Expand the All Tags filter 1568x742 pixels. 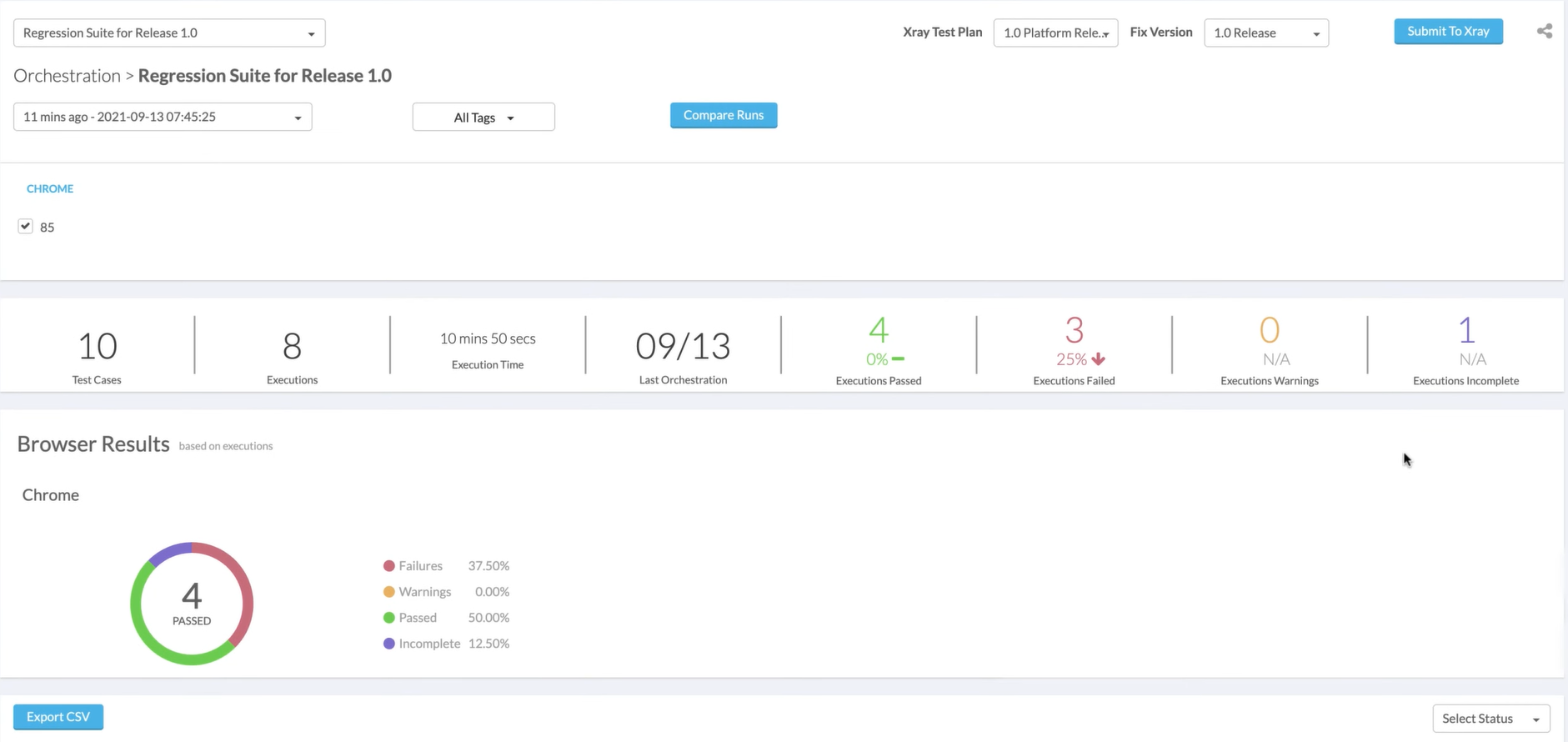(x=483, y=118)
